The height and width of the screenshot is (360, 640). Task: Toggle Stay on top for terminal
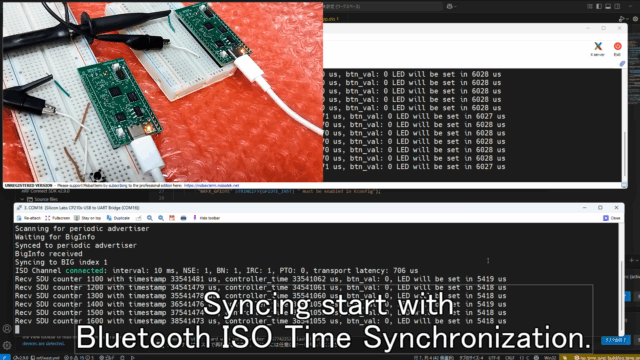tap(87, 218)
